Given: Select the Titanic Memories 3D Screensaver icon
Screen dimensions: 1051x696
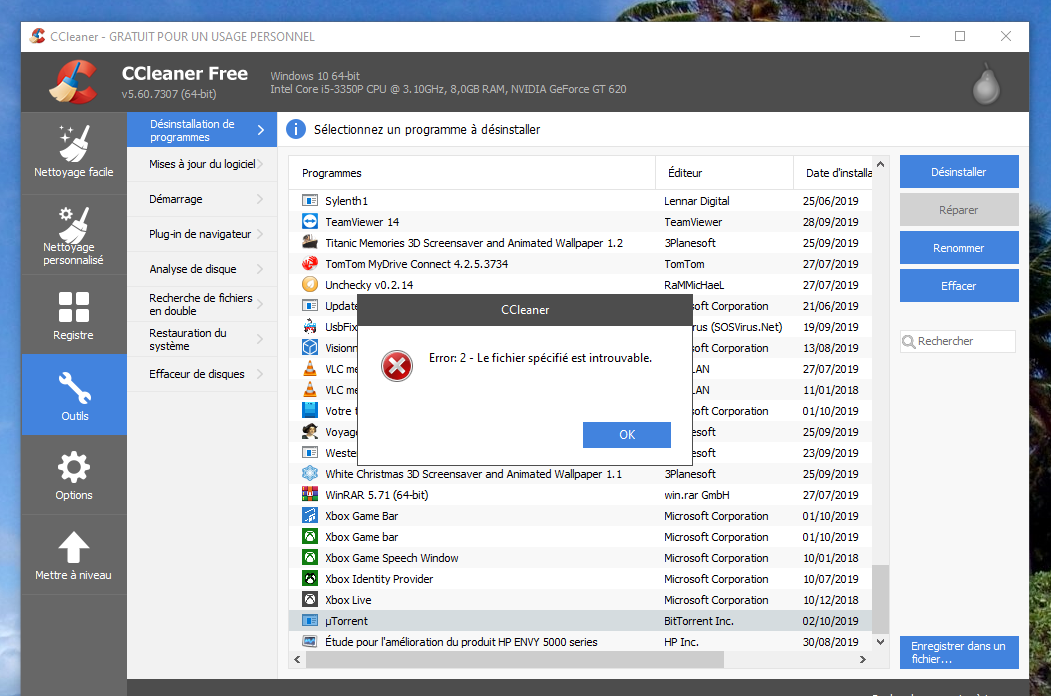Looking at the screenshot, I should click(310, 243).
